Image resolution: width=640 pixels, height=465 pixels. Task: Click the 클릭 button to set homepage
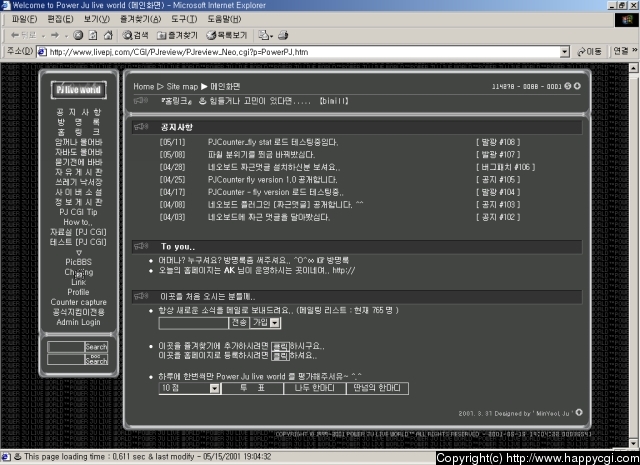coord(280,356)
